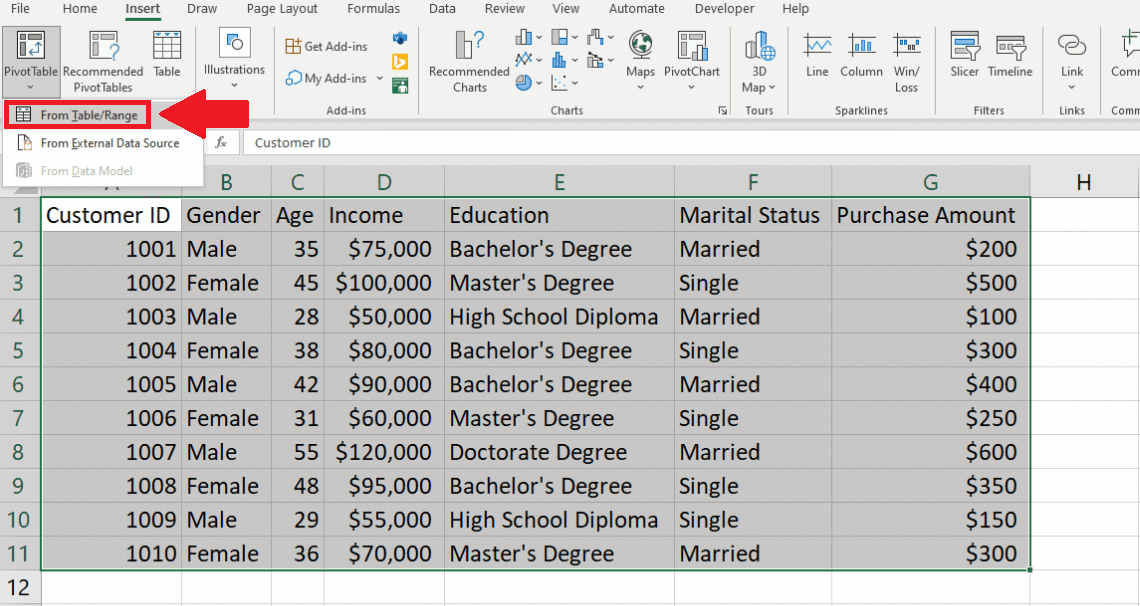The height and width of the screenshot is (606, 1140).
Task: Expand the My Add-ins dropdown arrow
Action: point(378,78)
